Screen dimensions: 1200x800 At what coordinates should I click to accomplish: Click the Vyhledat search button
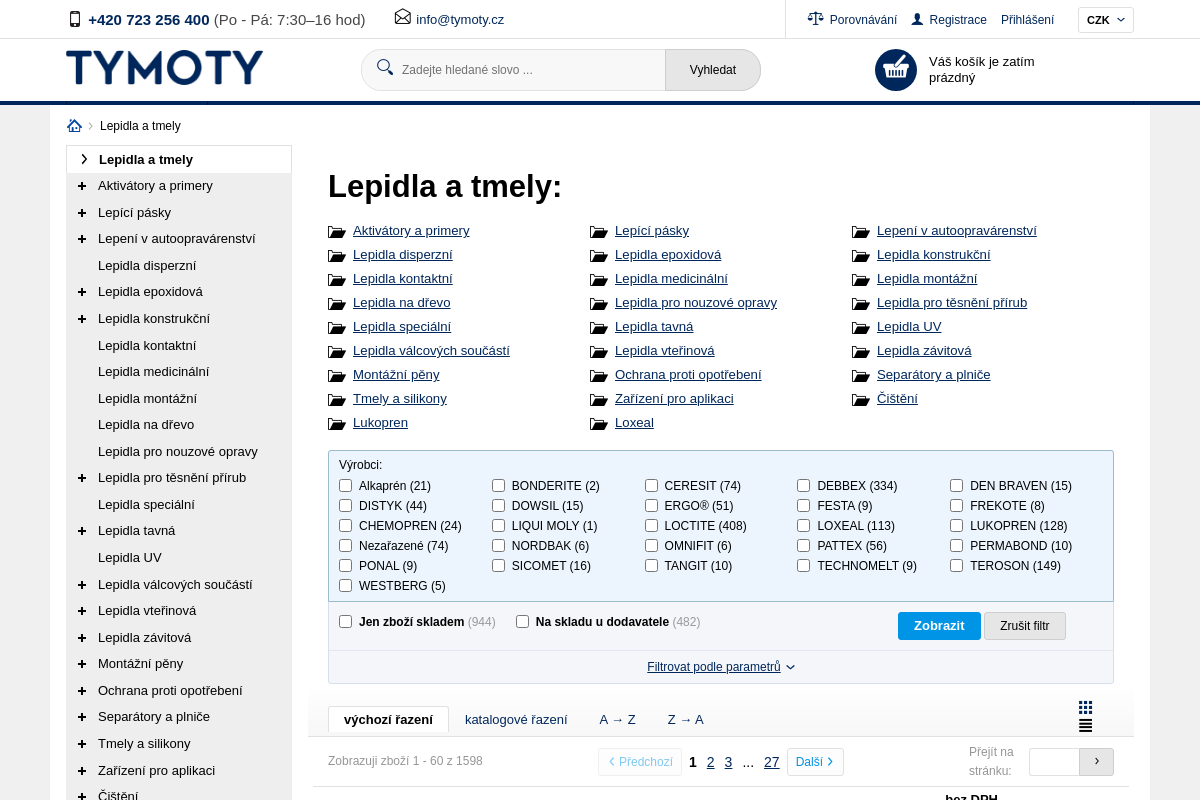point(713,70)
